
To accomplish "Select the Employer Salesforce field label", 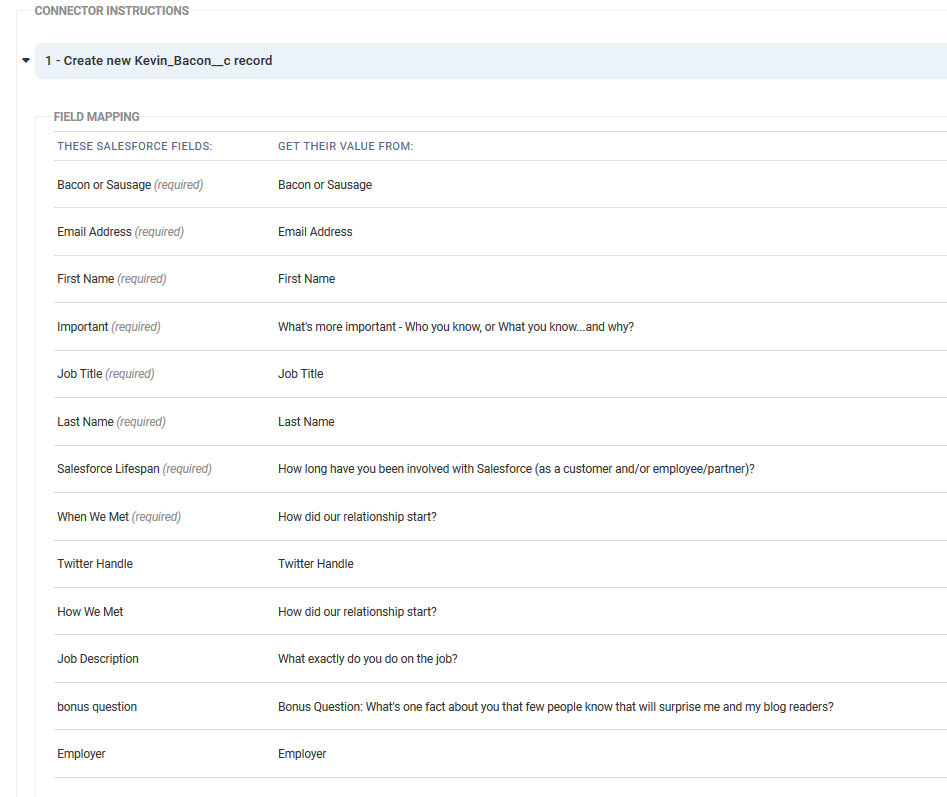I will tap(81, 754).
